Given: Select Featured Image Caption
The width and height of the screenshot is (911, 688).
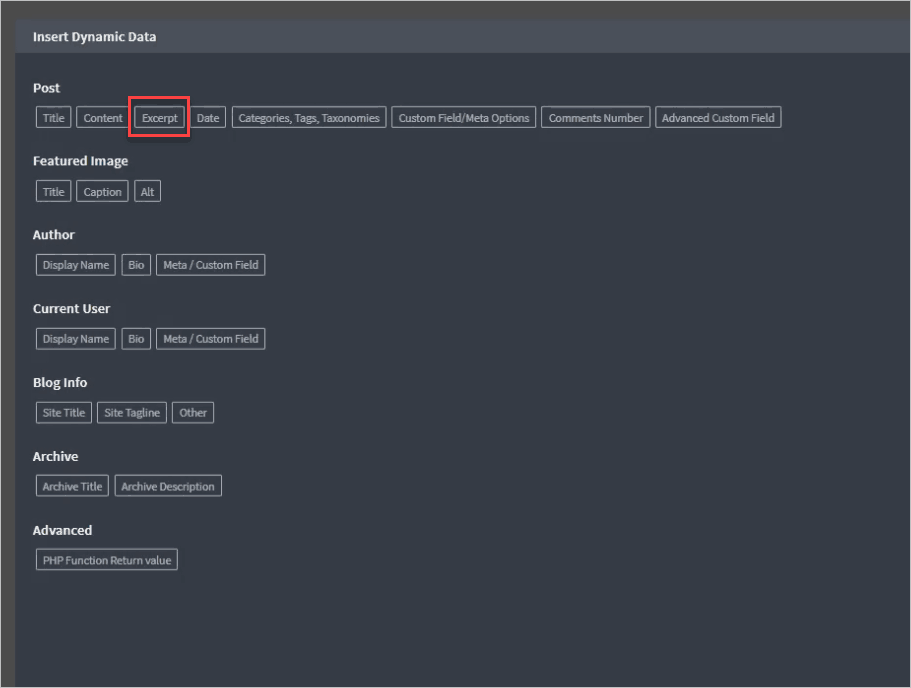Looking at the screenshot, I should click(102, 192).
